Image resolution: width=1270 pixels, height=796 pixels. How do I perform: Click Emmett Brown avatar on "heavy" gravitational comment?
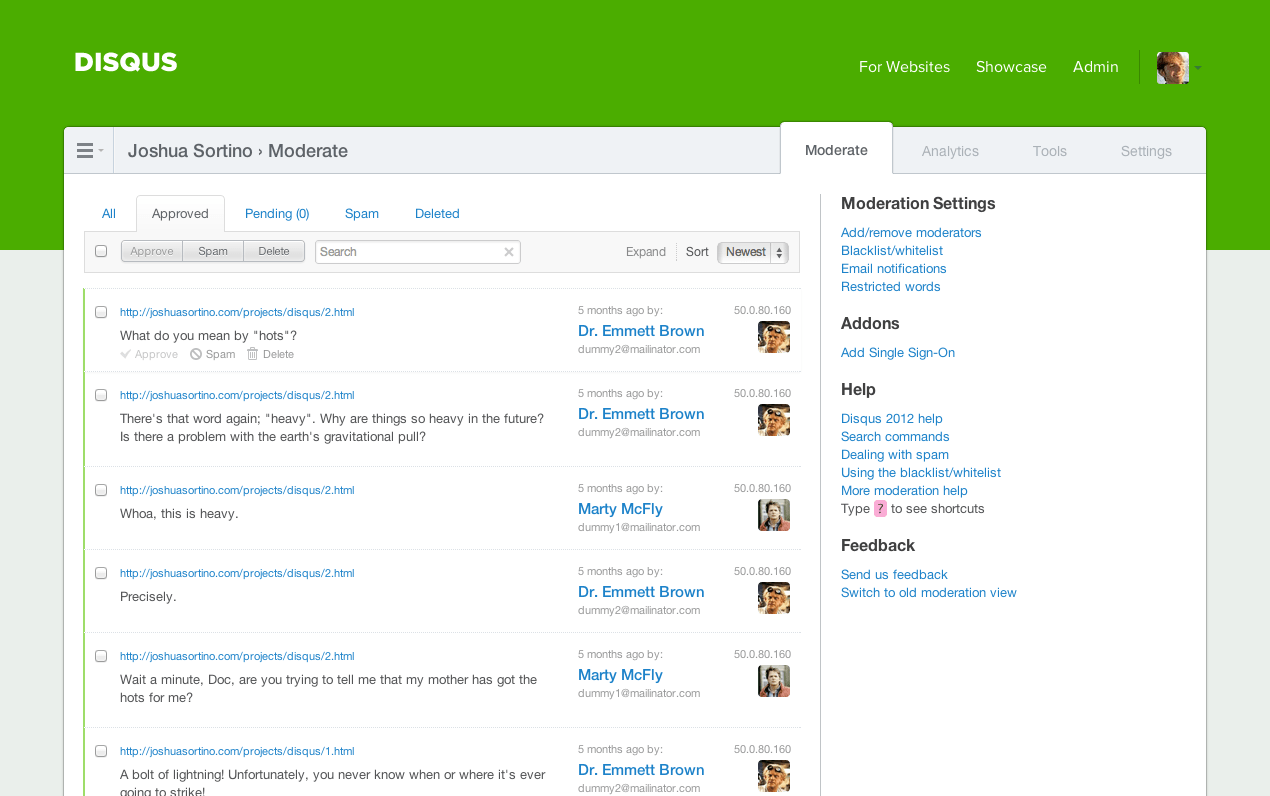[774, 420]
